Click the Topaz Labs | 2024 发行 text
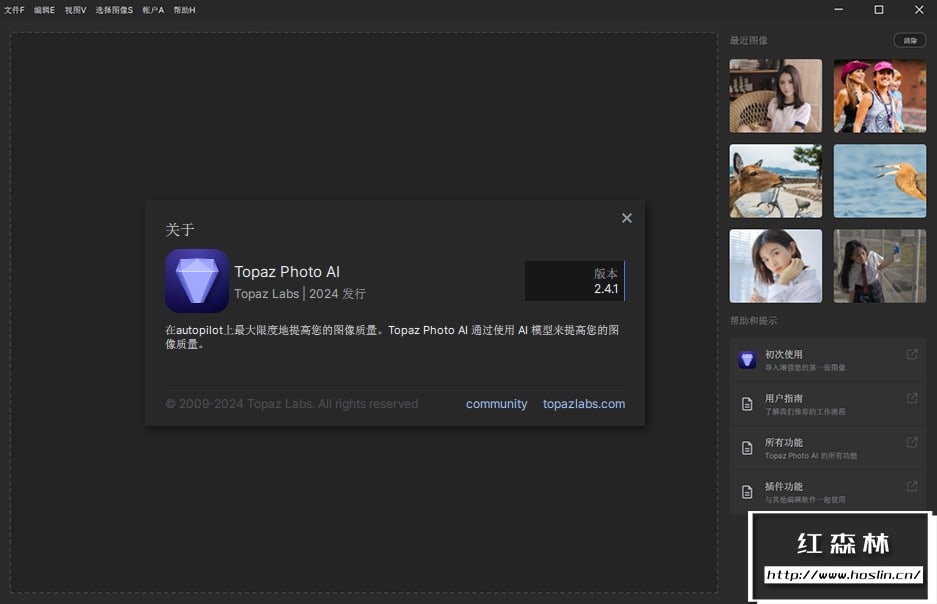Screen dimensions: 937x604 pos(300,294)
